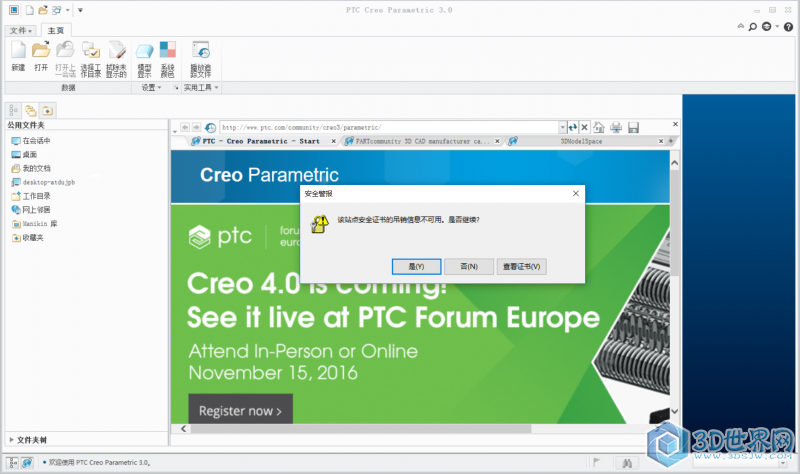Click the windows switch icon in quick access toolbar
800x474 pixels.
56,10
